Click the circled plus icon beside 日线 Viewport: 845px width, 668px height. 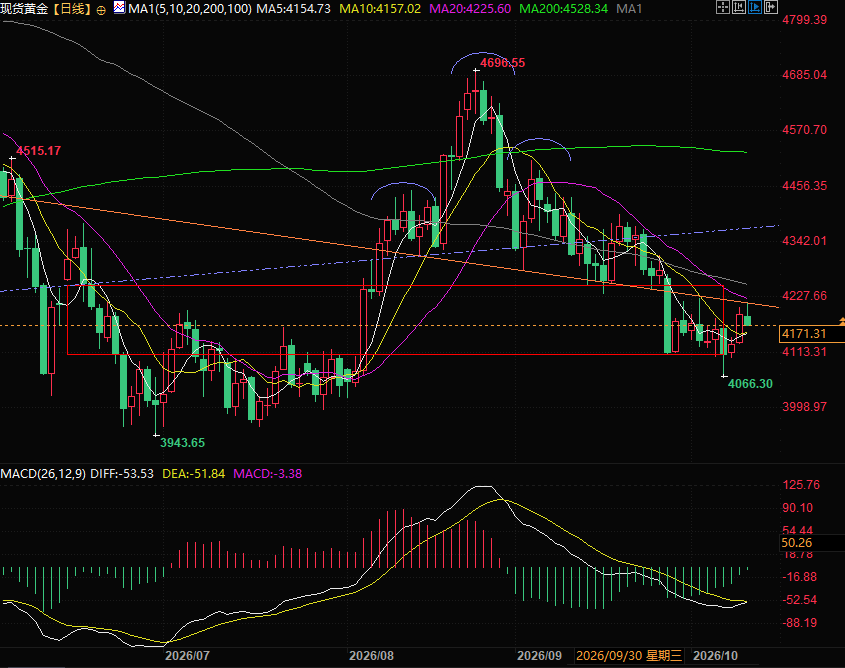point(101,10)
